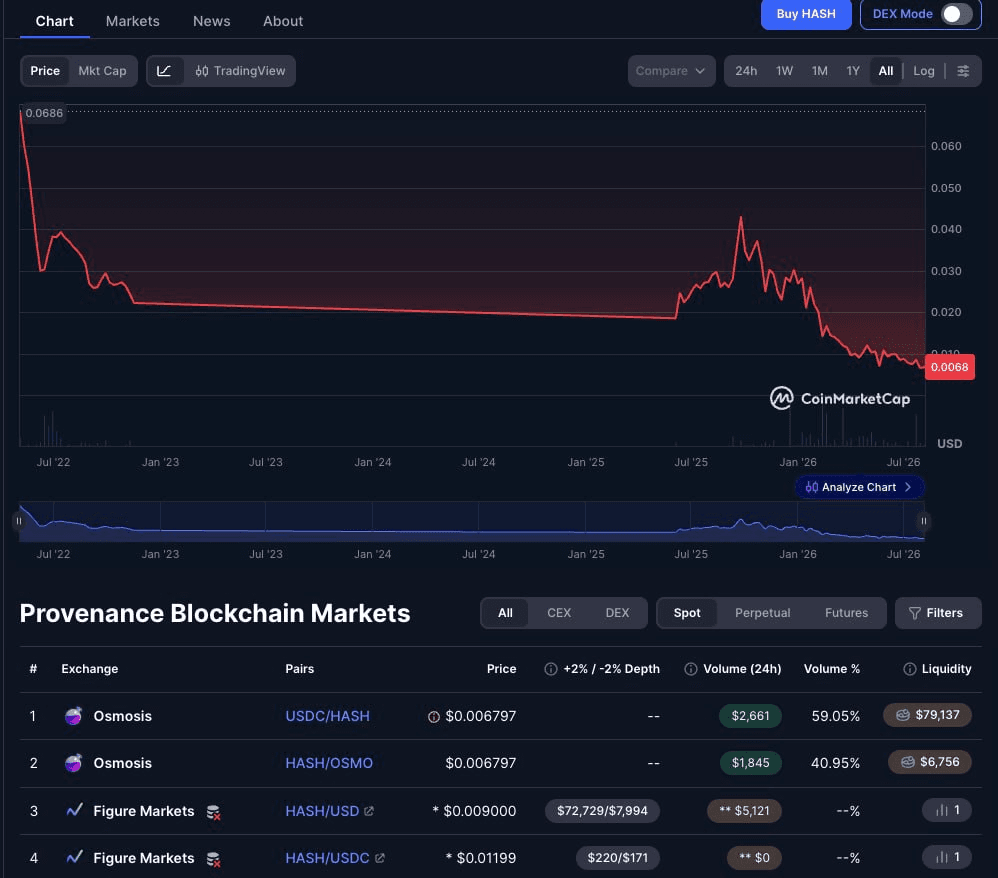Screen dimensions: 998x878
Task: Open USDC/HASH pair link
Action: [x=327, y=716]
